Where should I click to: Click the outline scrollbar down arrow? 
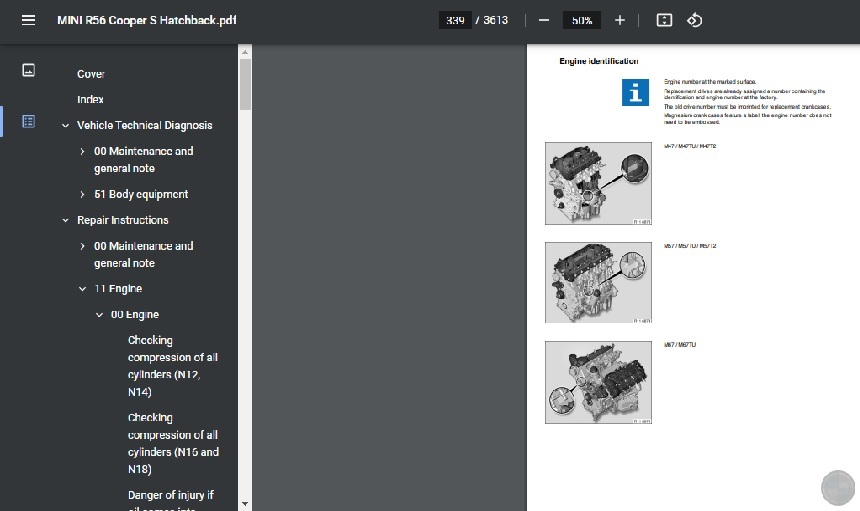245,503
